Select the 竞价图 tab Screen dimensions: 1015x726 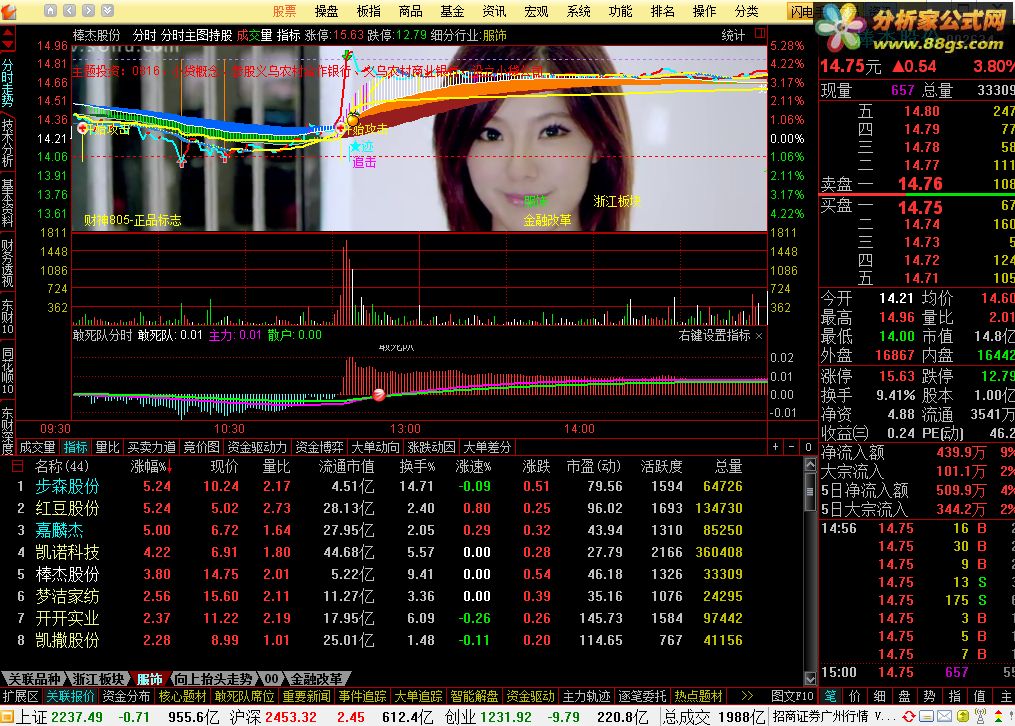coord(201,447)
